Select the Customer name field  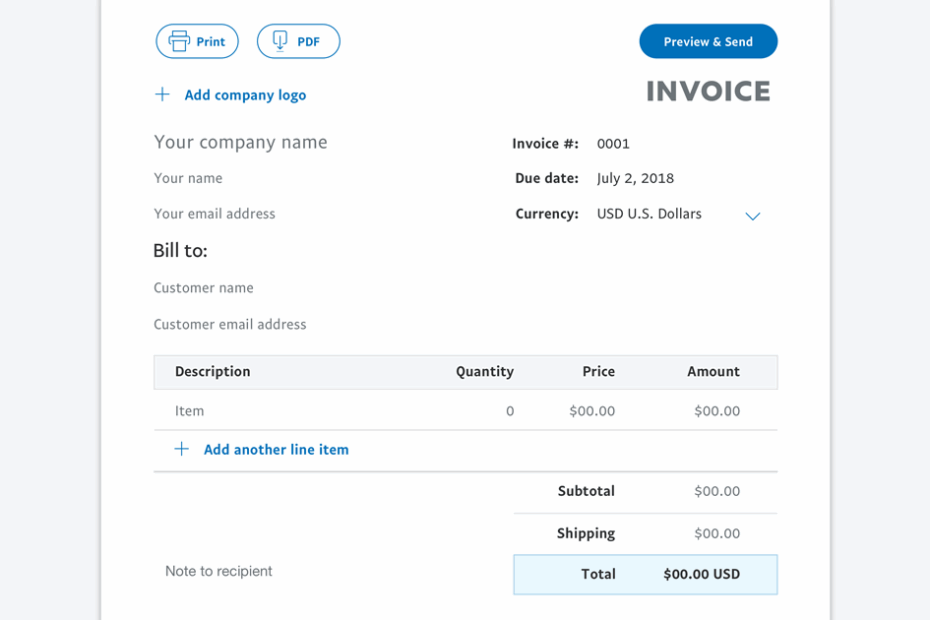203,287
